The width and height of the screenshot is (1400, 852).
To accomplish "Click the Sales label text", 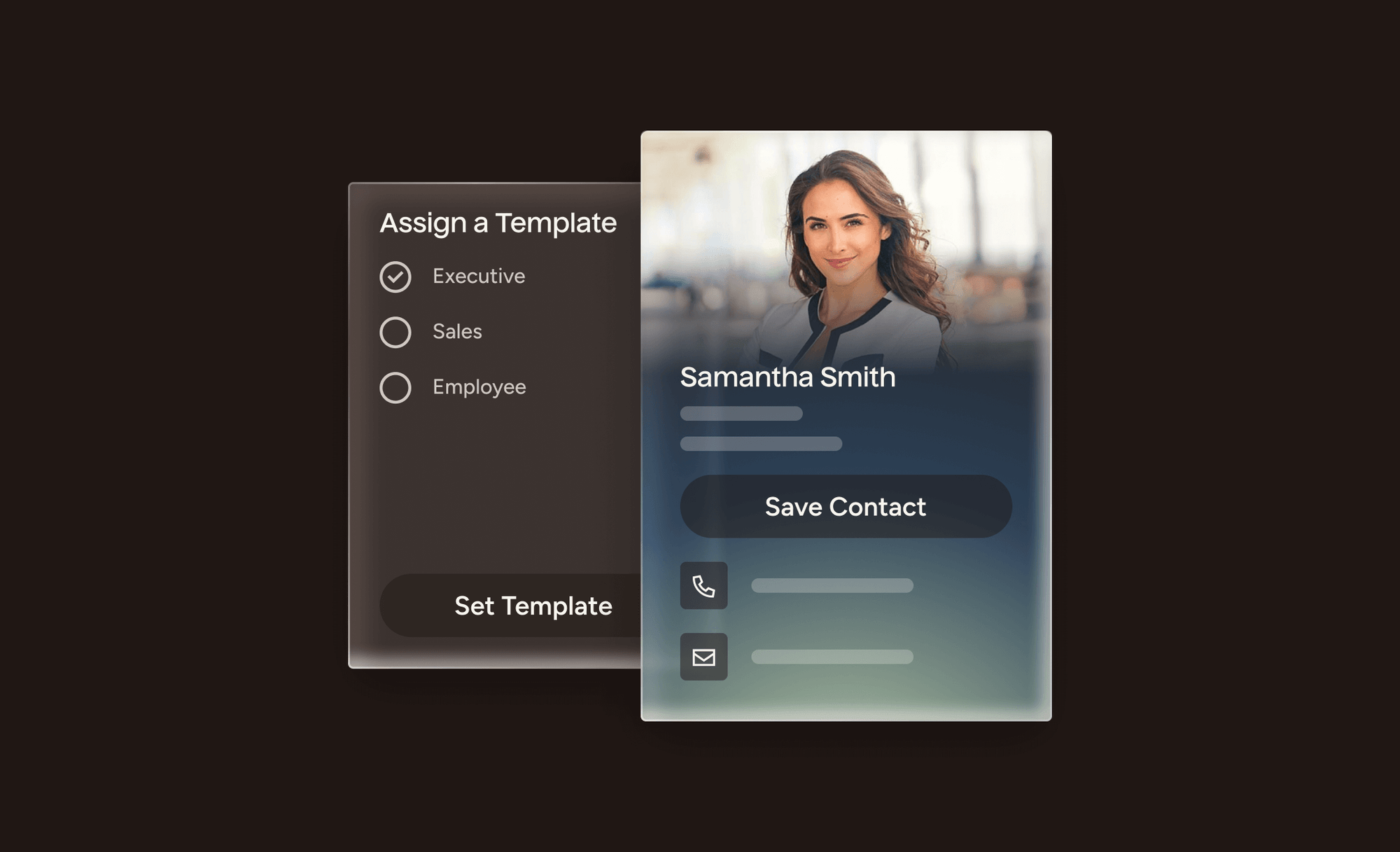I will pos(457,331).
